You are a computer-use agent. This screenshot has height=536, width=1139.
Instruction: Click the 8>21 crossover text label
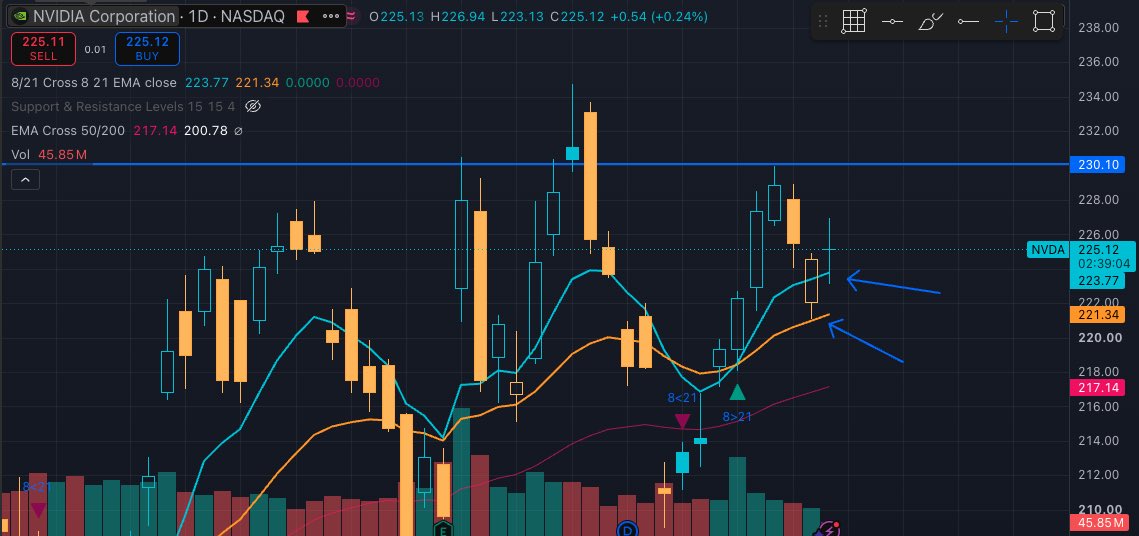pos(737,416)
